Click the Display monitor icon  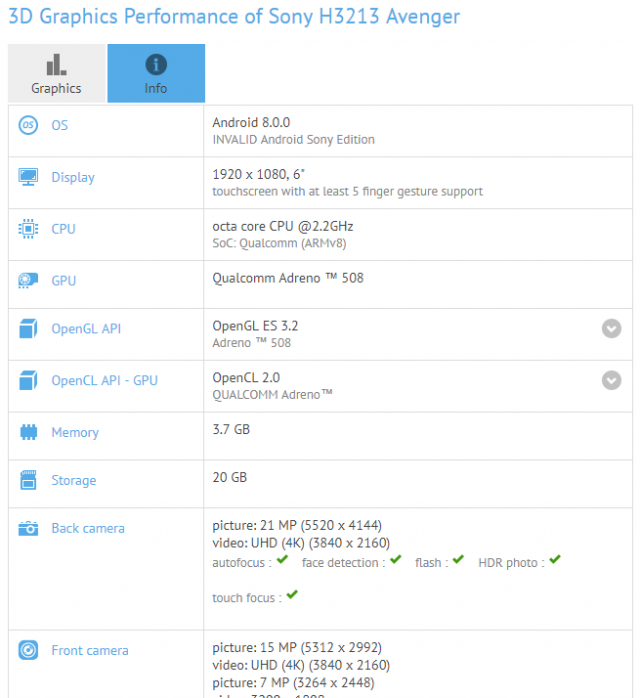pos(28,177)
